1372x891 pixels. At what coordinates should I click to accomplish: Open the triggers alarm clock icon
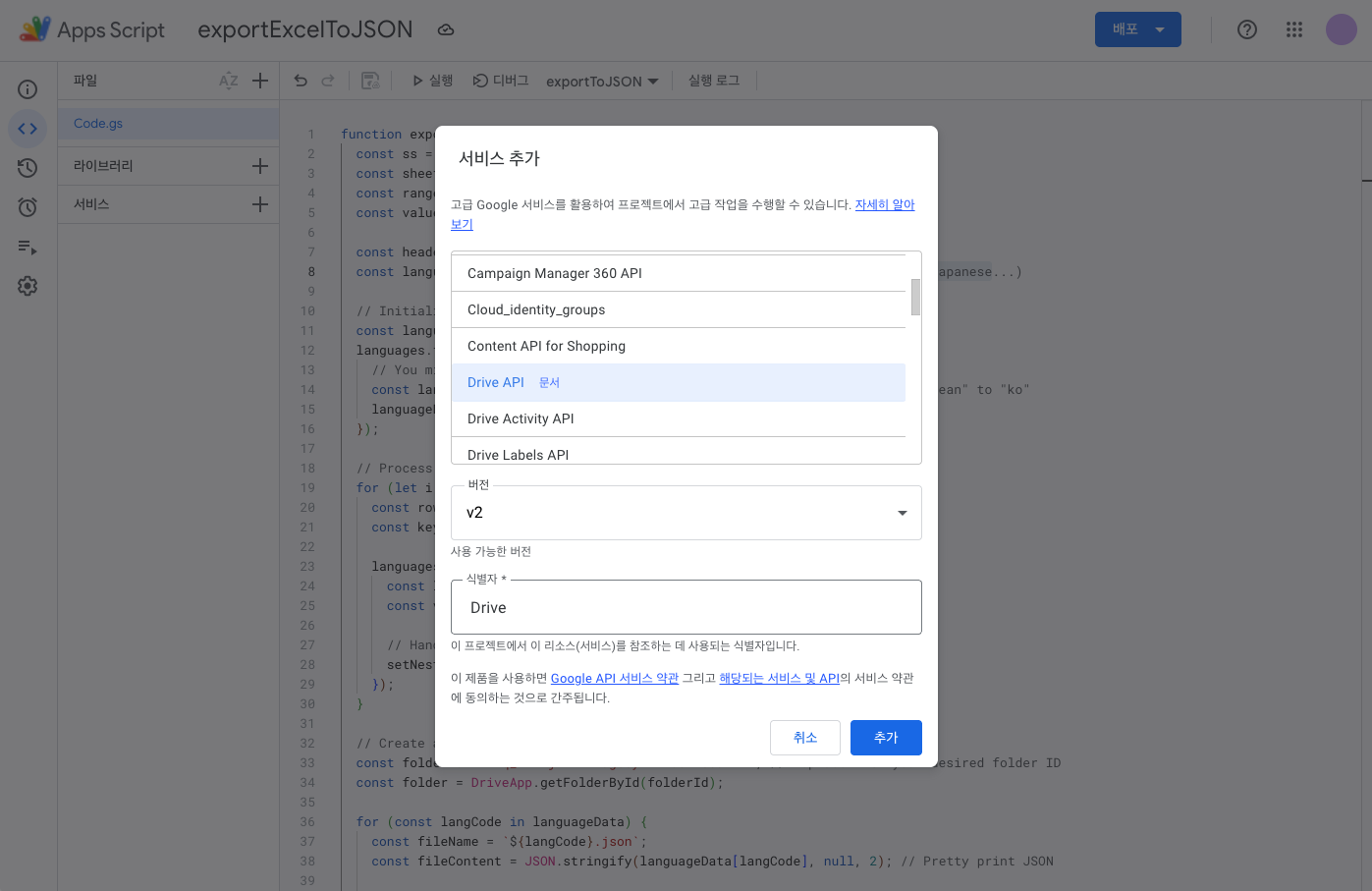(27, 207)
